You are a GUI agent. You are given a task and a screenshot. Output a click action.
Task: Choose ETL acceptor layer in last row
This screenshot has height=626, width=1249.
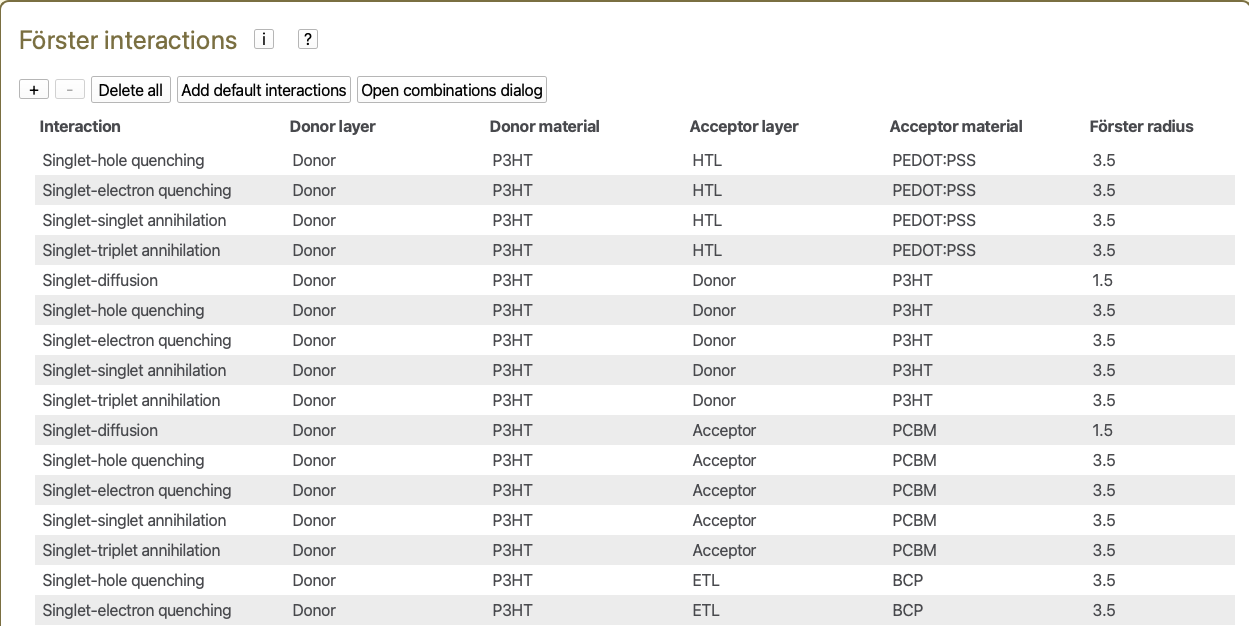click(x=706, y=610)
